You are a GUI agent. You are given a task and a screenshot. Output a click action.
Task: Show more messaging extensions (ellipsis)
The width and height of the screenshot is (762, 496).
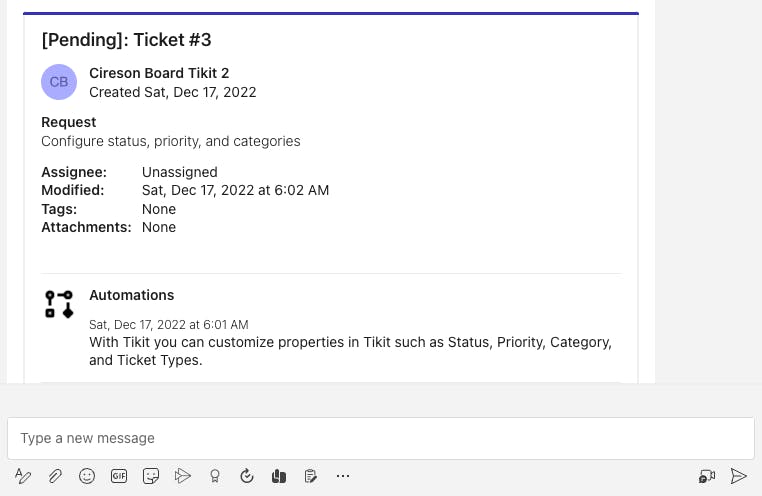point(343,476)
